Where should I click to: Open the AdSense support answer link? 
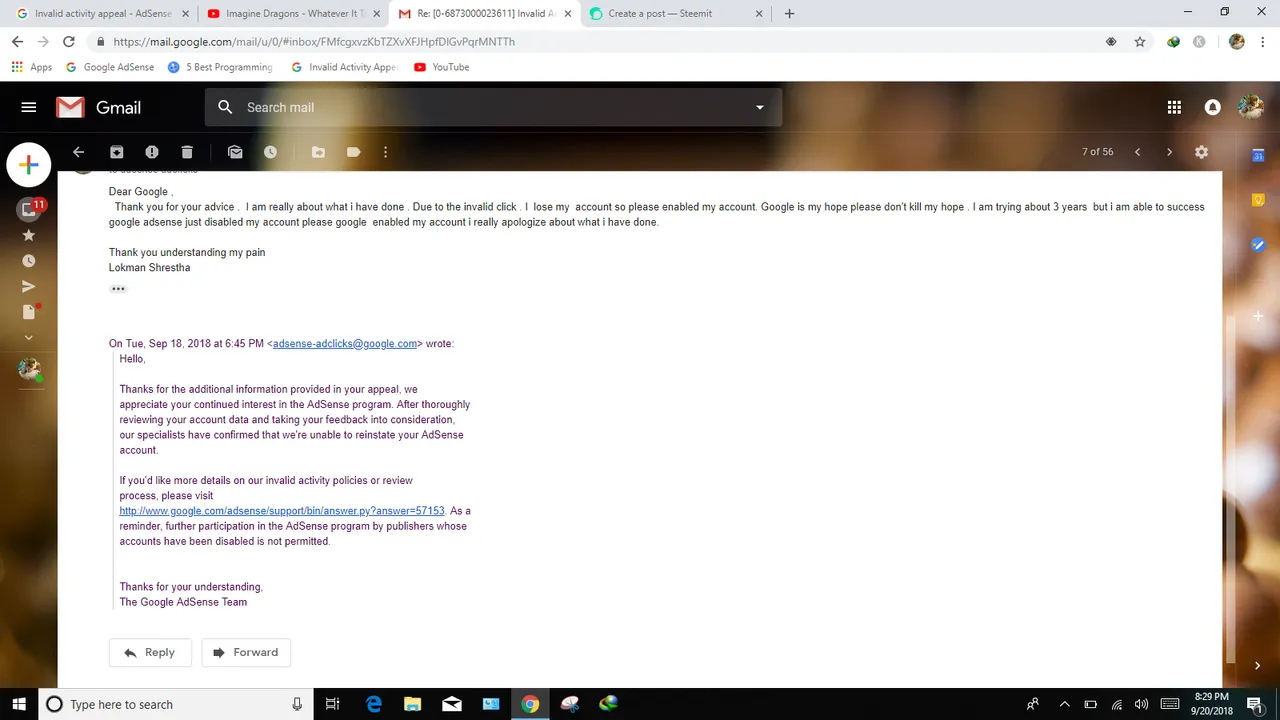tap(282, 511)
